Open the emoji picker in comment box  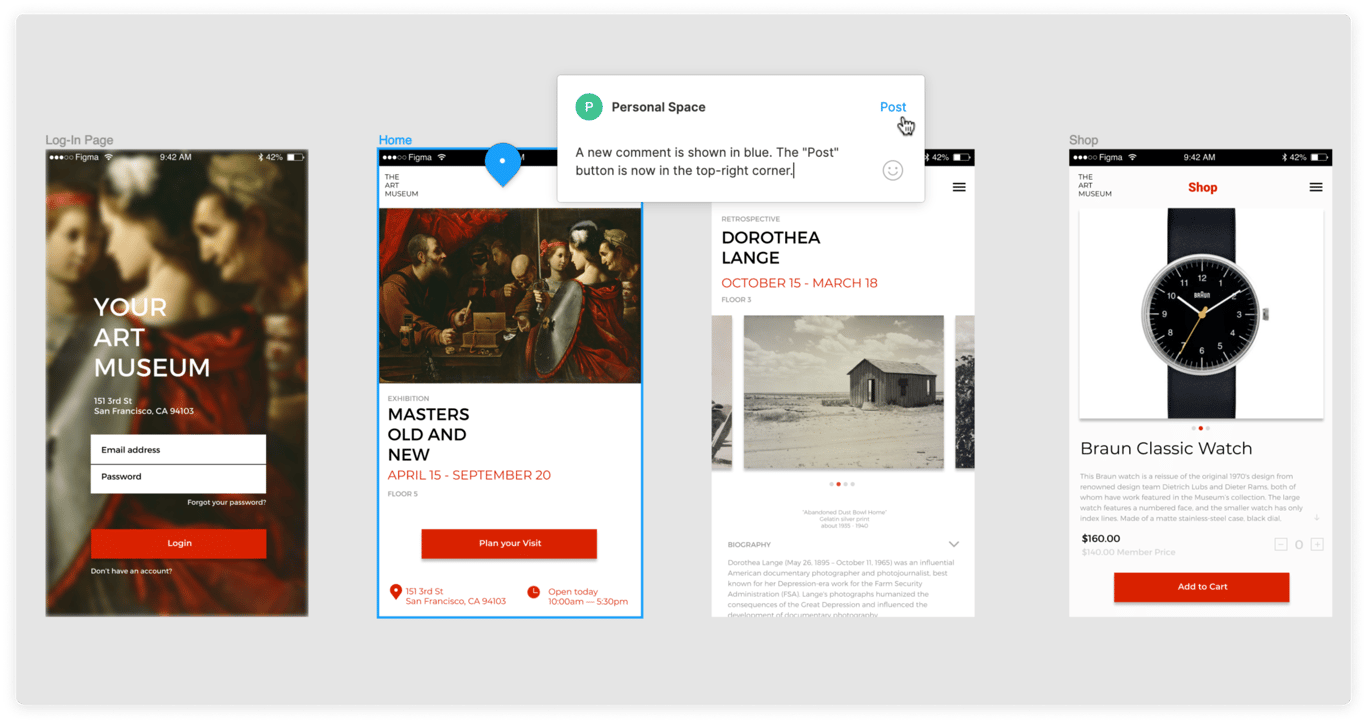tap(893, 171)
